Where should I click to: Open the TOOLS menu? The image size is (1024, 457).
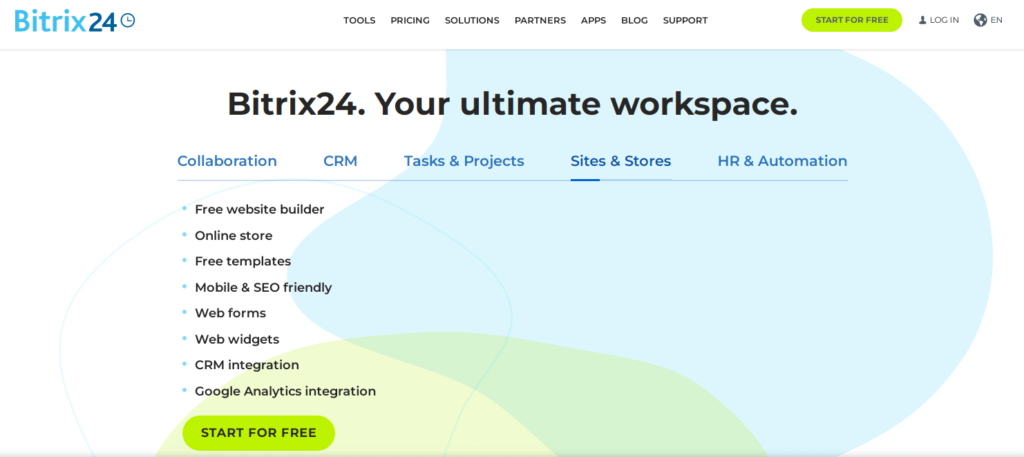coord(359,20)
